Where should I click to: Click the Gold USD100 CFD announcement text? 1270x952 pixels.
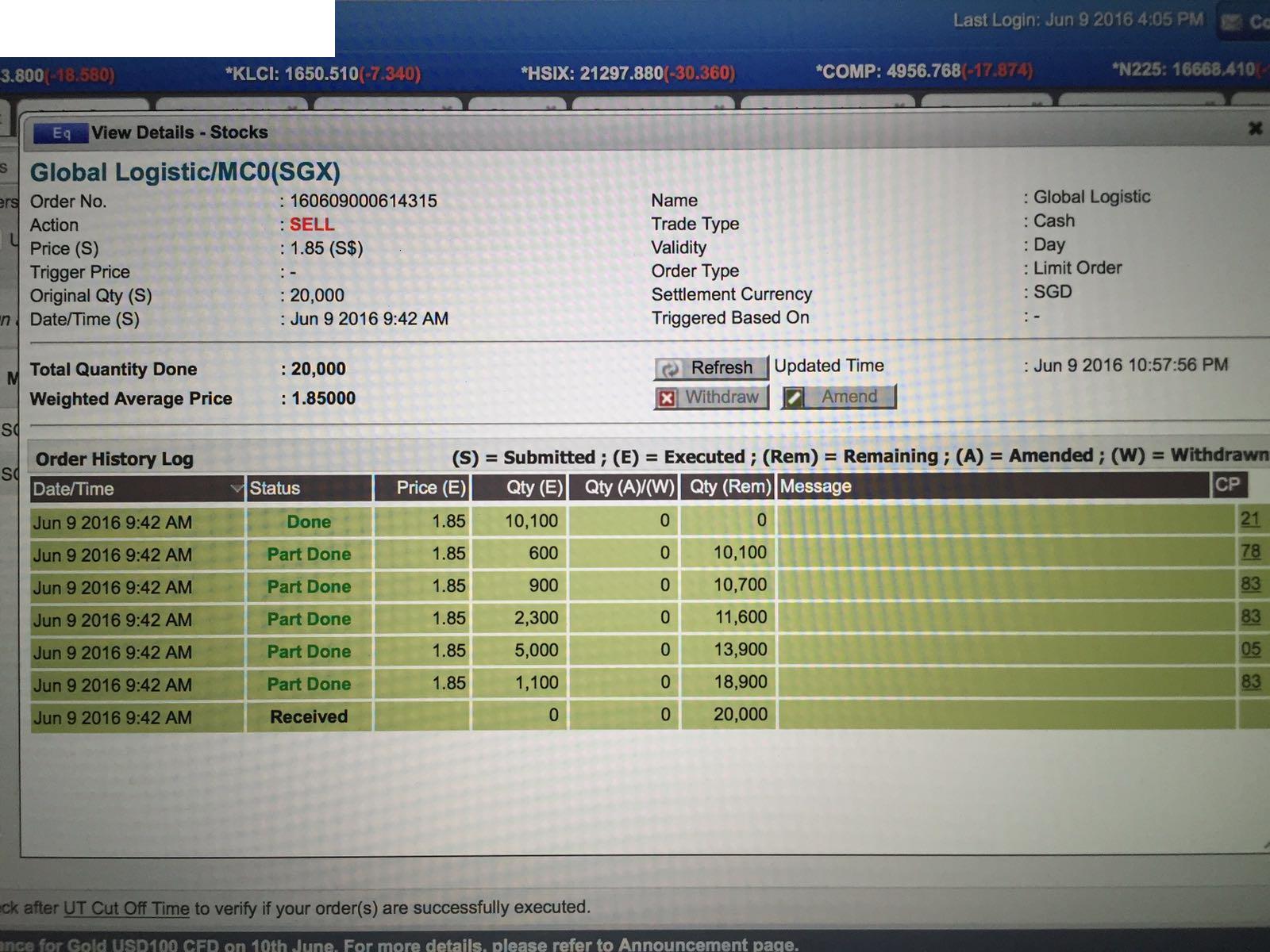coord(398,944)
